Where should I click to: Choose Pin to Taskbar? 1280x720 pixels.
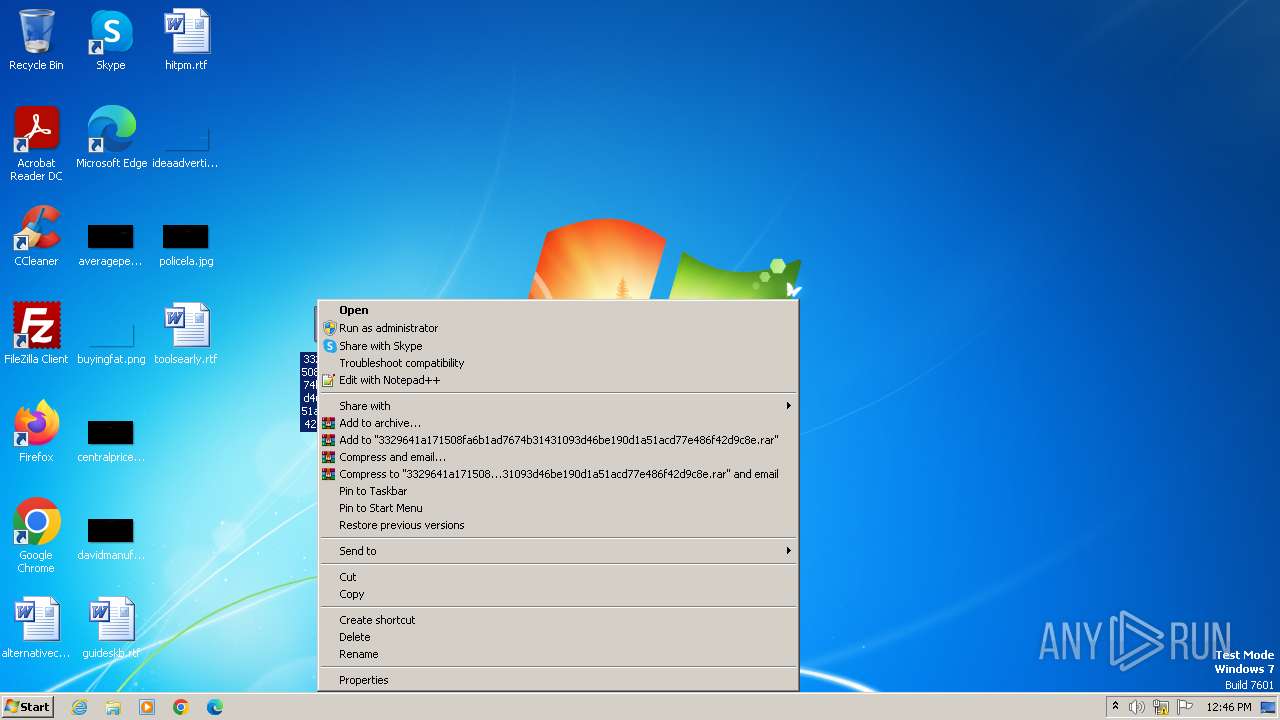(x=558, y=491)
